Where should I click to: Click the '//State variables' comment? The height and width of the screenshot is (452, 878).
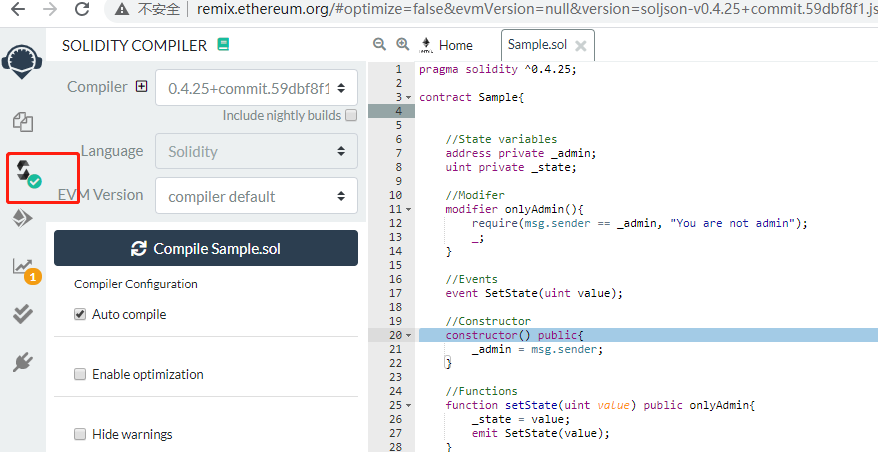pyautogui.click(x=501, y=139)
